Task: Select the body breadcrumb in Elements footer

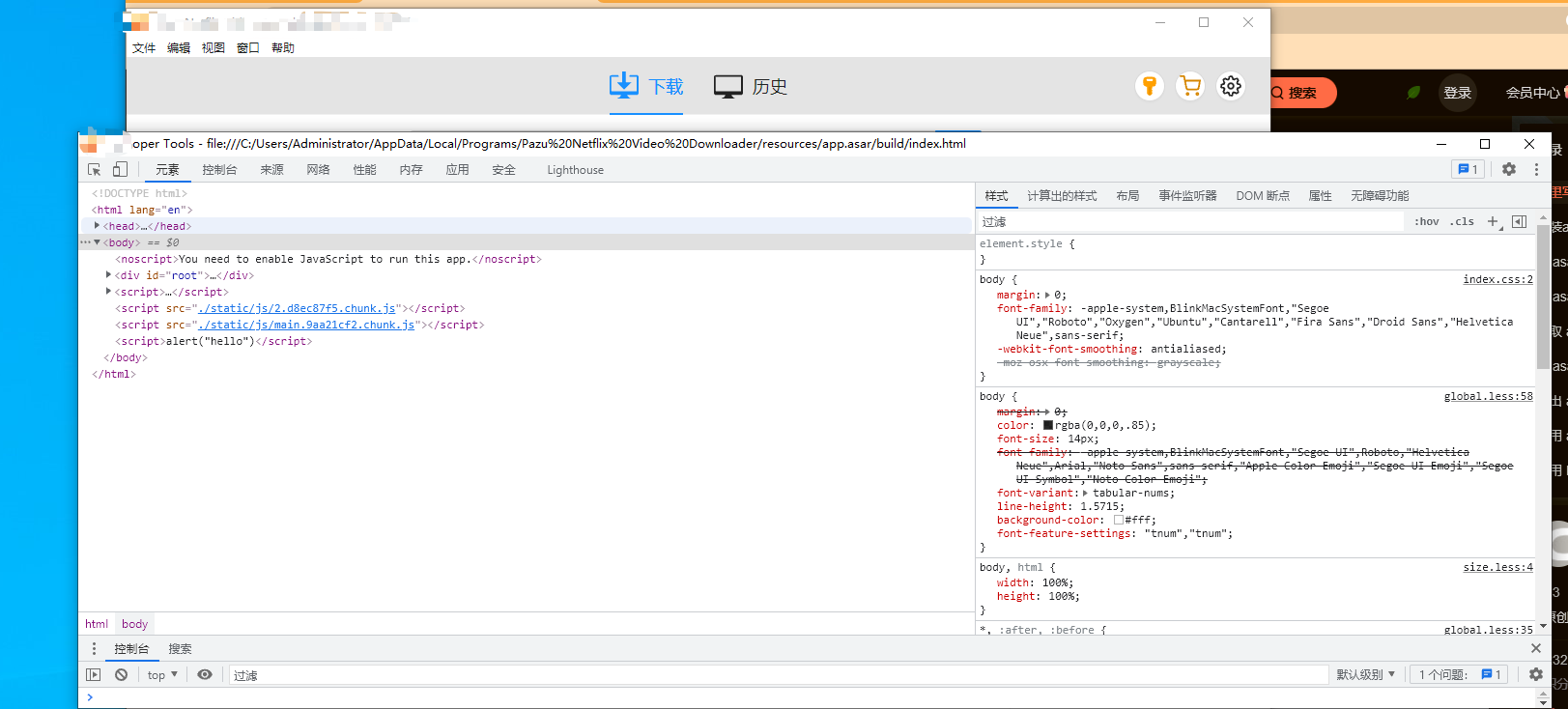Action: tap(134, 624)
